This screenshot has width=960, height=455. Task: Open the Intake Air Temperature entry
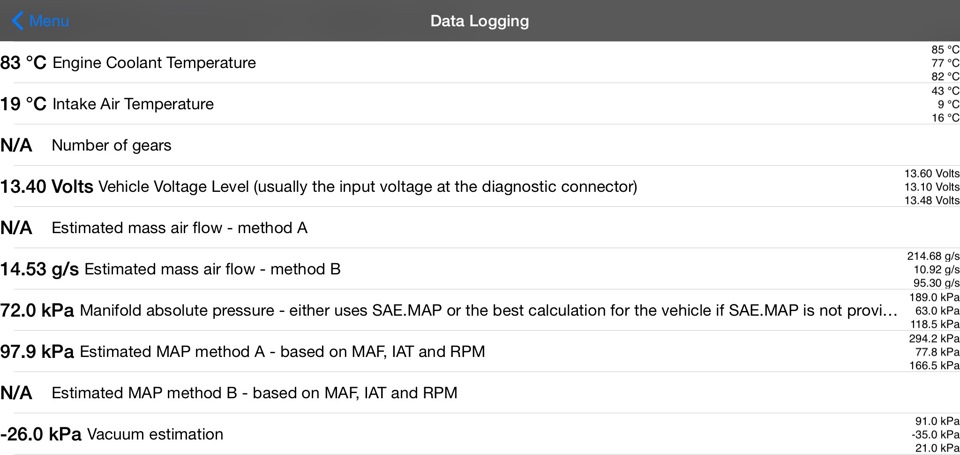pos(133,104)
